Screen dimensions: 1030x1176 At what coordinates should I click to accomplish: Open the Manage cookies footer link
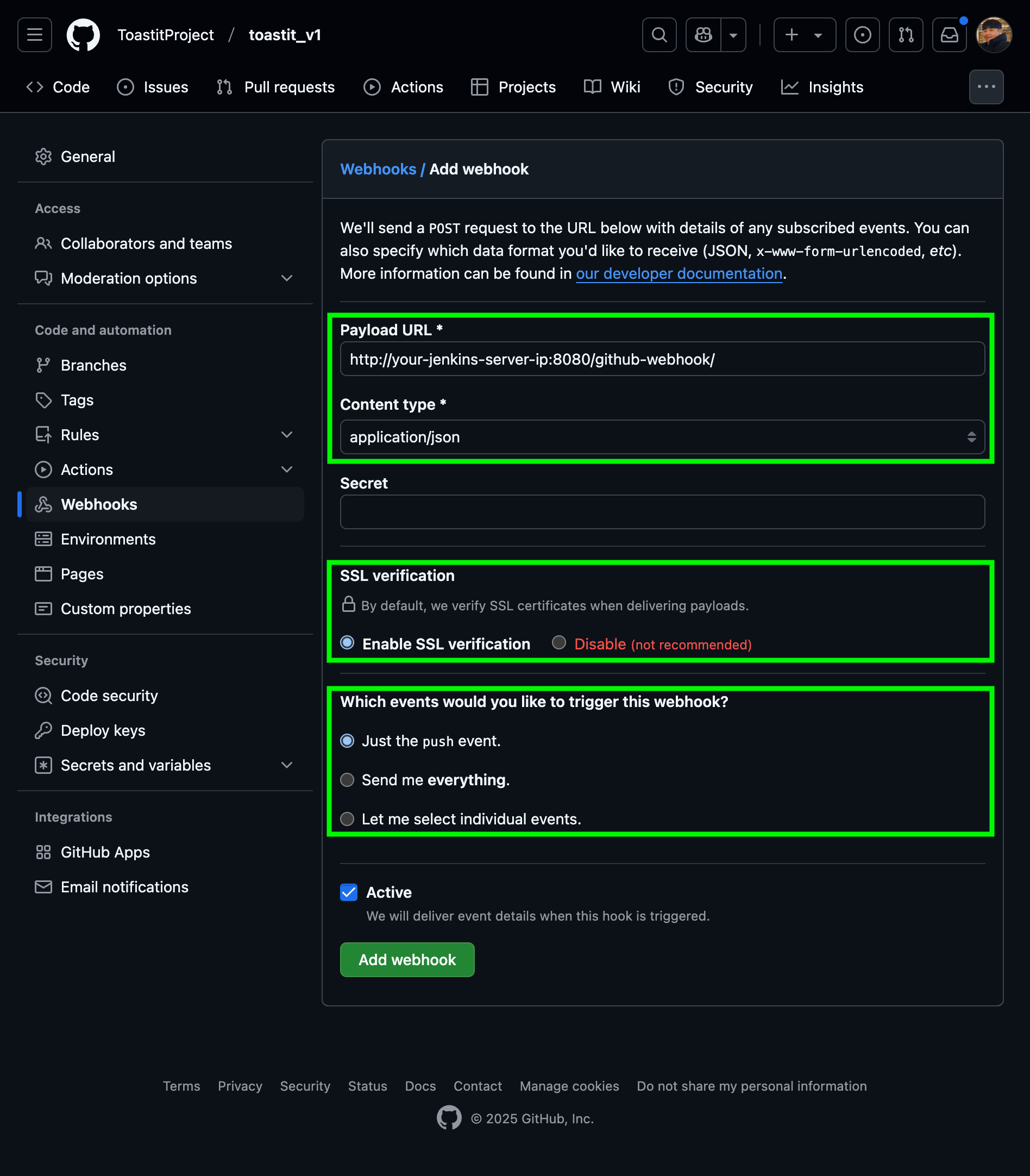click(569, 1086)
